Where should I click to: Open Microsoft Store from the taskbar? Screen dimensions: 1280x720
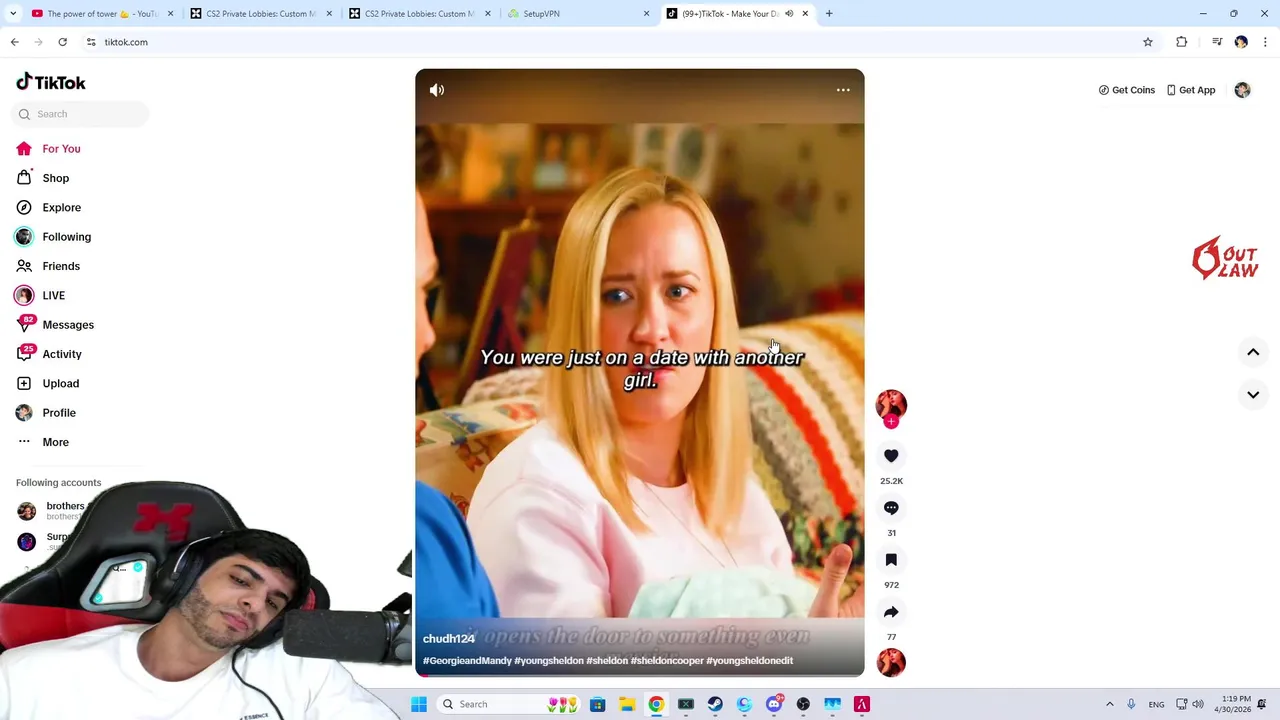597,704
